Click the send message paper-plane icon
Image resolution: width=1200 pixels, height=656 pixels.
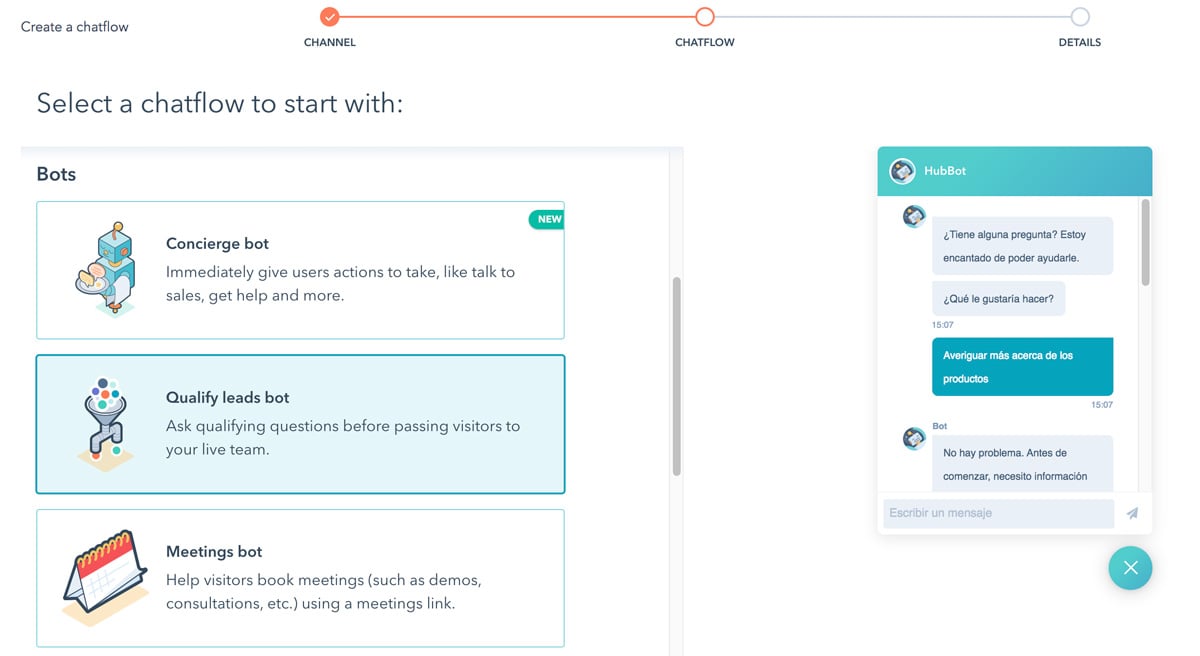1133,512
